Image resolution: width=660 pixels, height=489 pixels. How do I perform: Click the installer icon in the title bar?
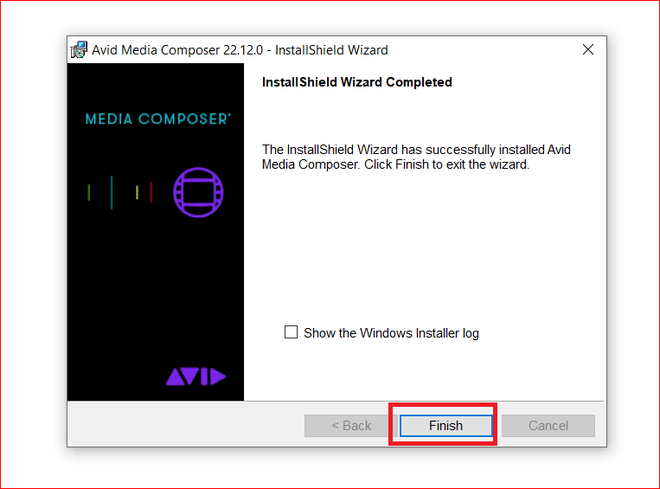(x=79, y=50)
